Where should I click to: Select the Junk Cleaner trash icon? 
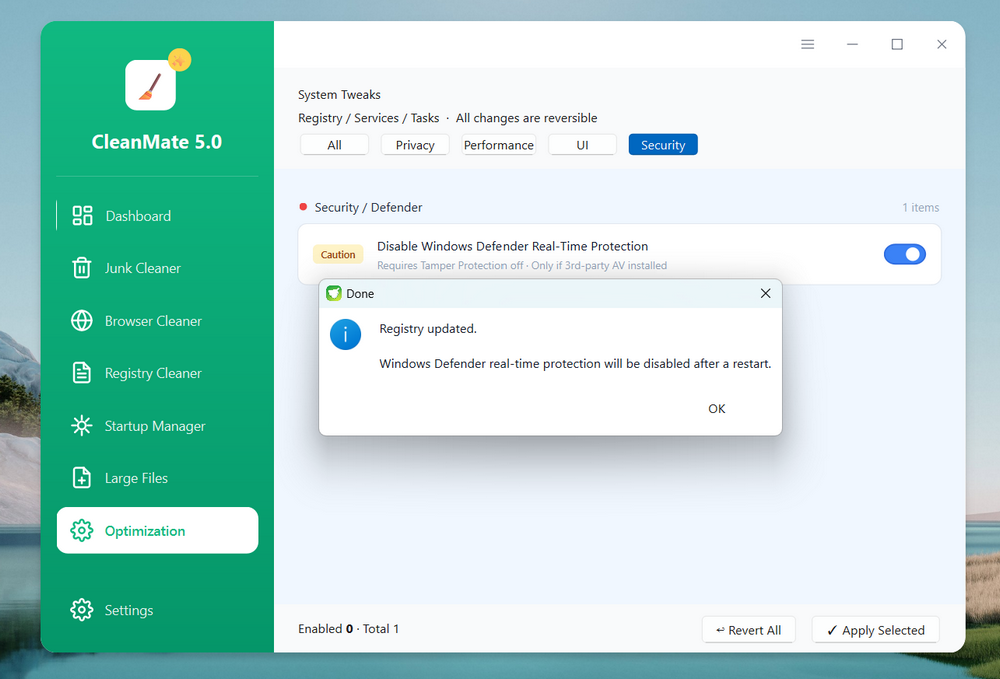point(82,268)
